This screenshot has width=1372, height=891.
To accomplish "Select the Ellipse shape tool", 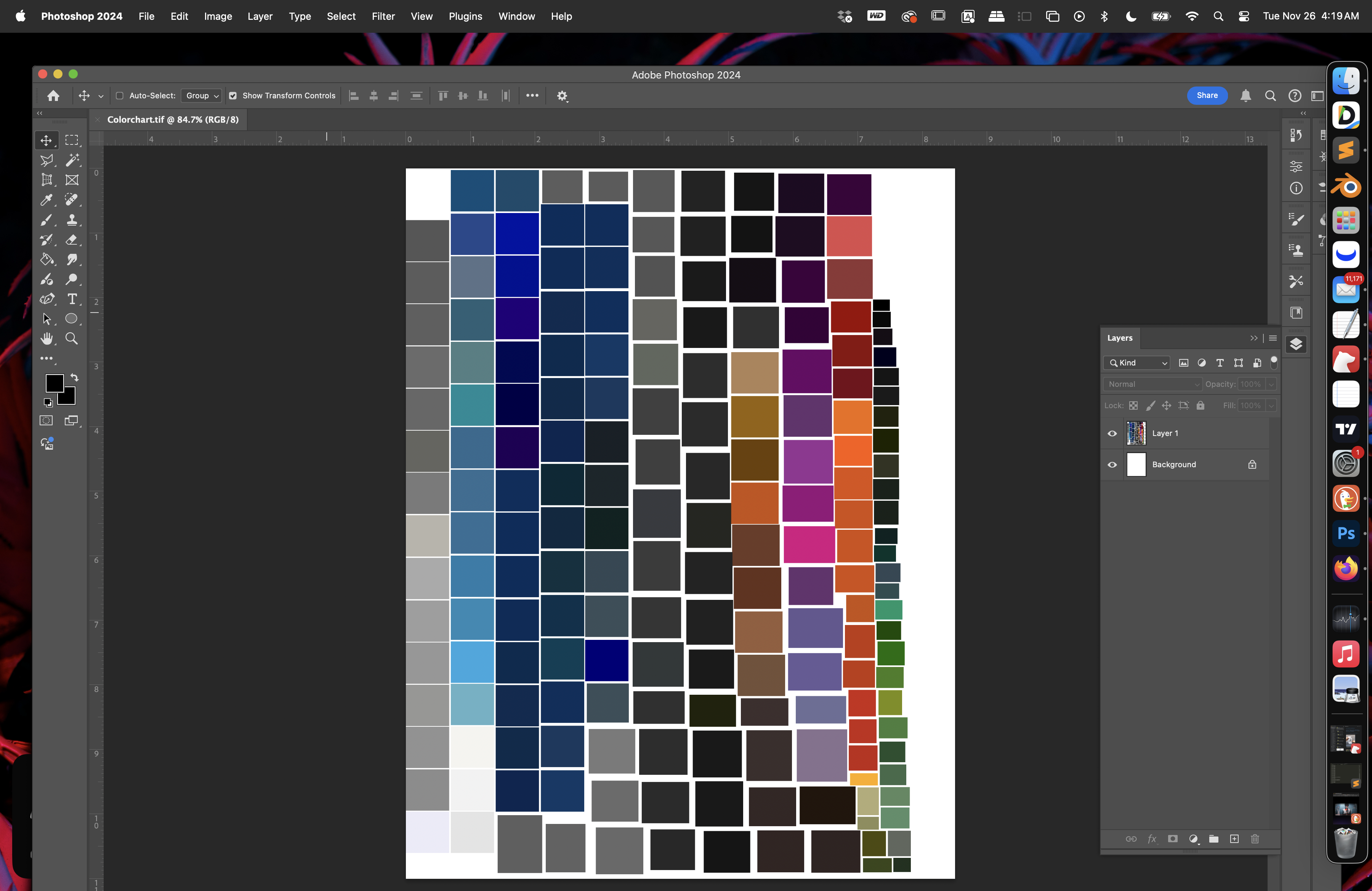I will (72, 319).
